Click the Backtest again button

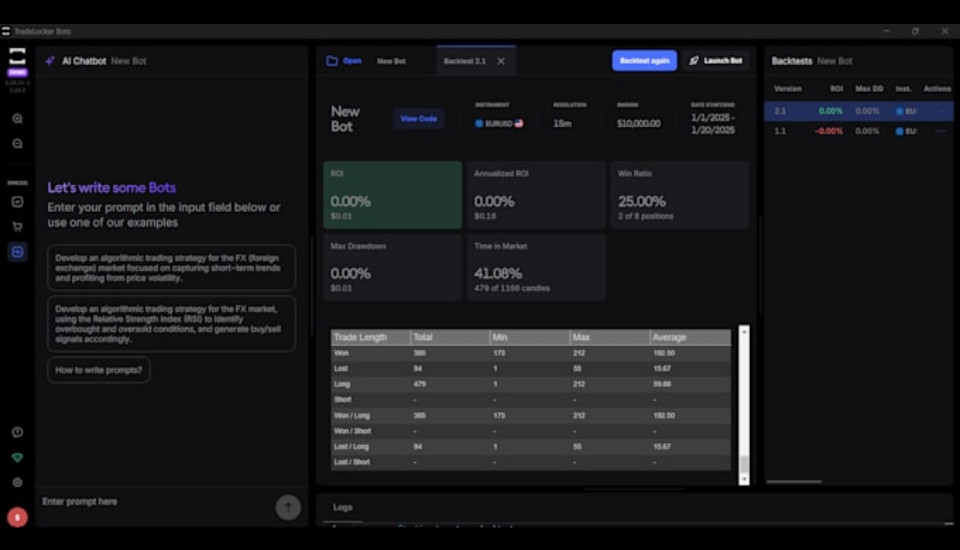(x=644, y=61)
